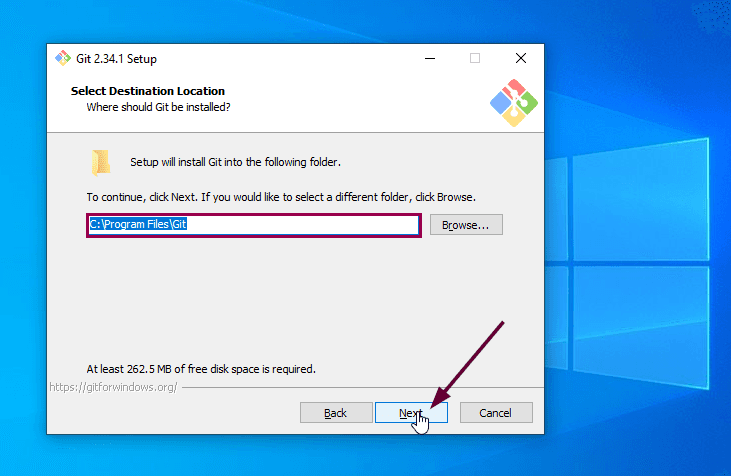Image resolution: width=731 pixels, height=476 pixels.
Task: Click 'At least 262.5 MB' disk space text
Action: point(201,369)
